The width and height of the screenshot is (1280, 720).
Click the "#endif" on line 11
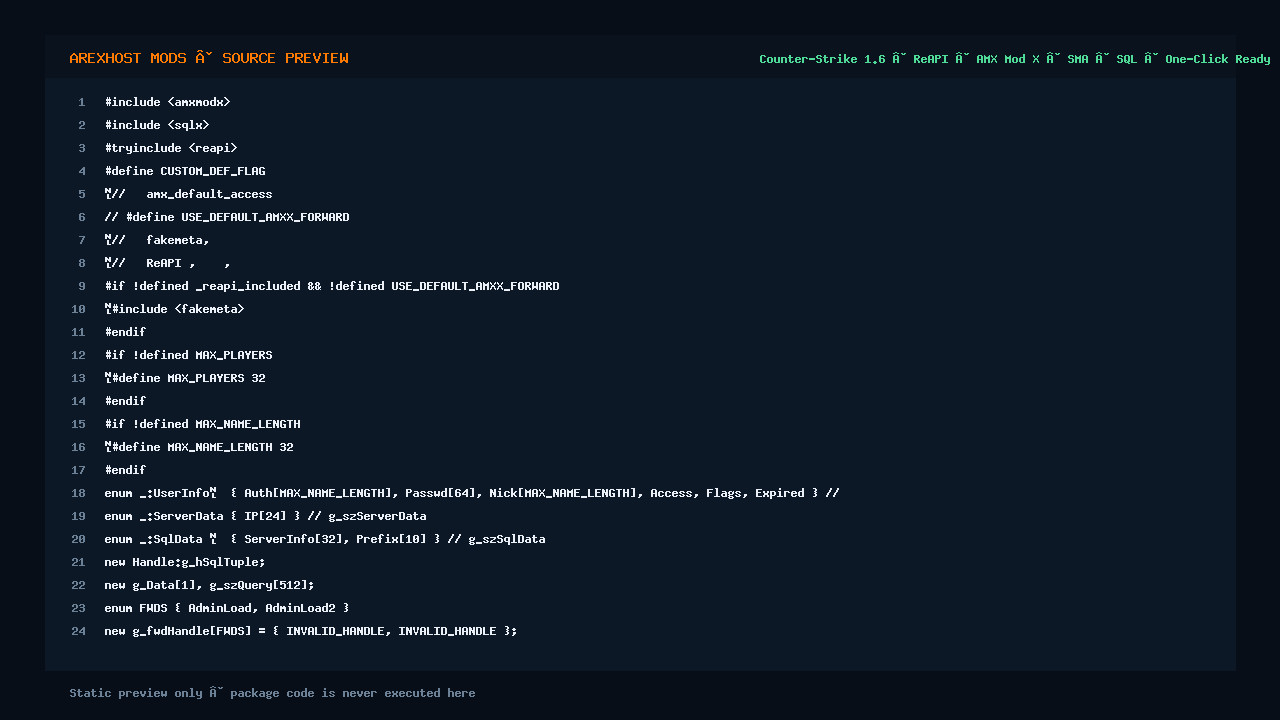tap(125, 332)
